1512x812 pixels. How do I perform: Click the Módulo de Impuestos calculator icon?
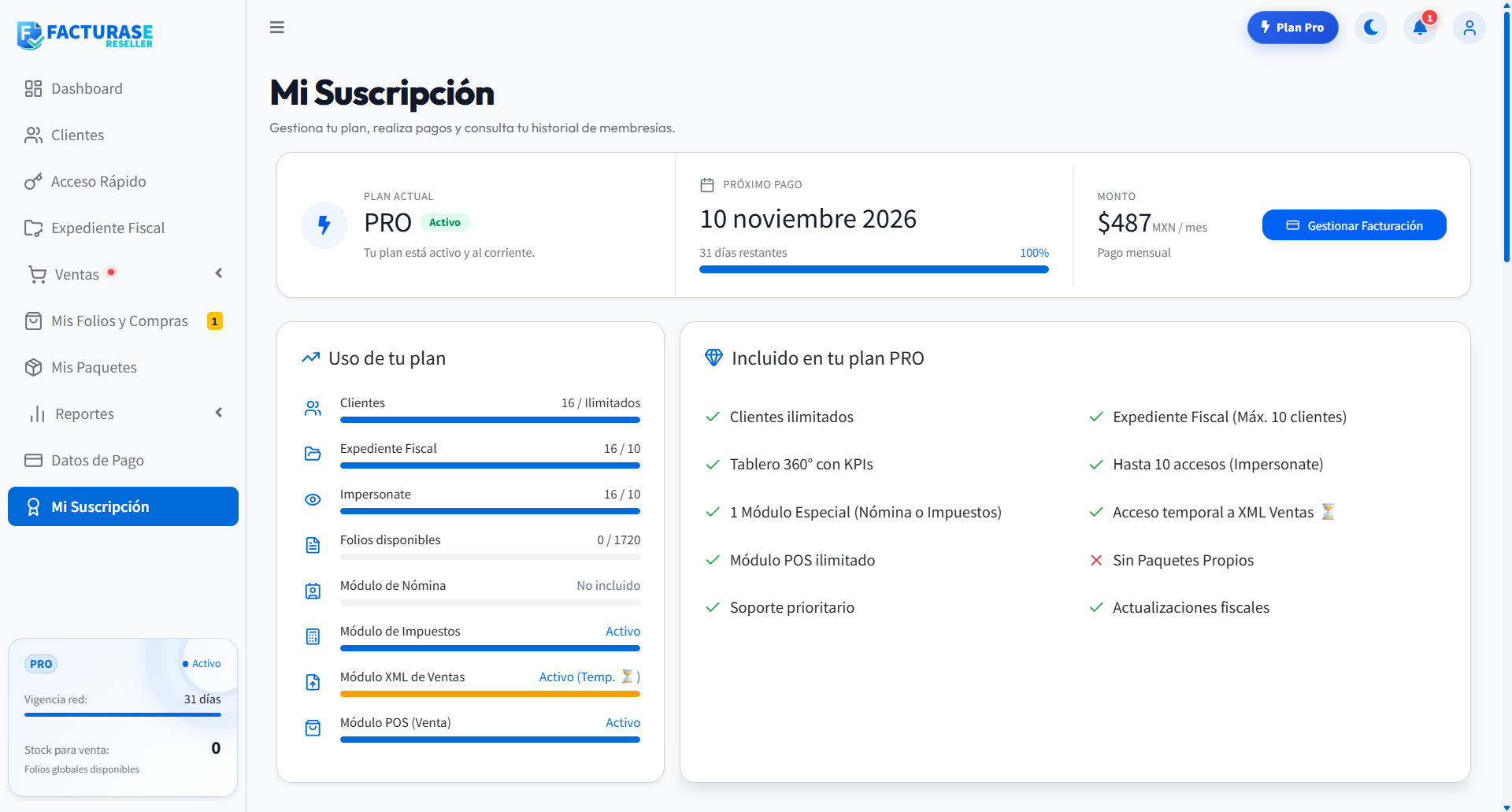[313, 636]
